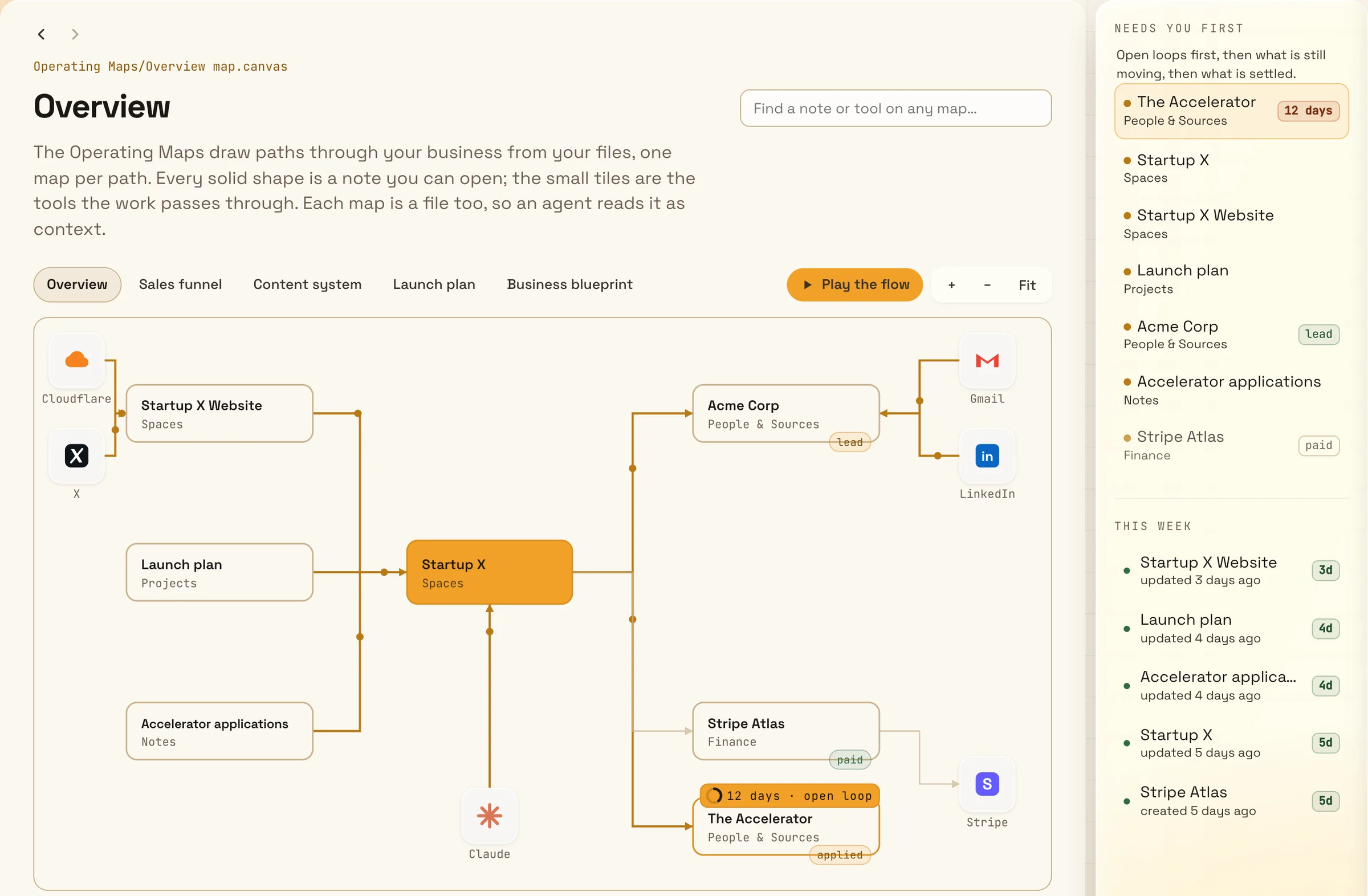Focus the find a note search field
The width and height of the screenshot is (1368, 896).
point(895,108)
